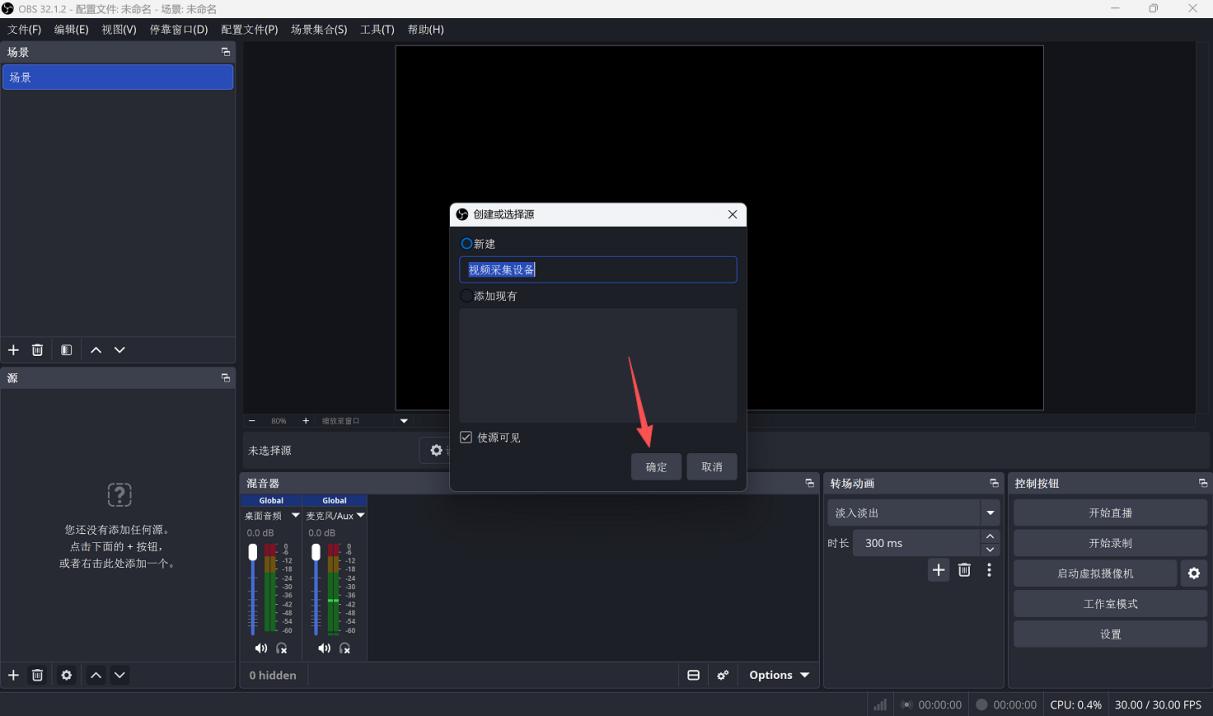
Task: Remove source with trash icon in Sources panel
Action: click(x=38, y=675)
